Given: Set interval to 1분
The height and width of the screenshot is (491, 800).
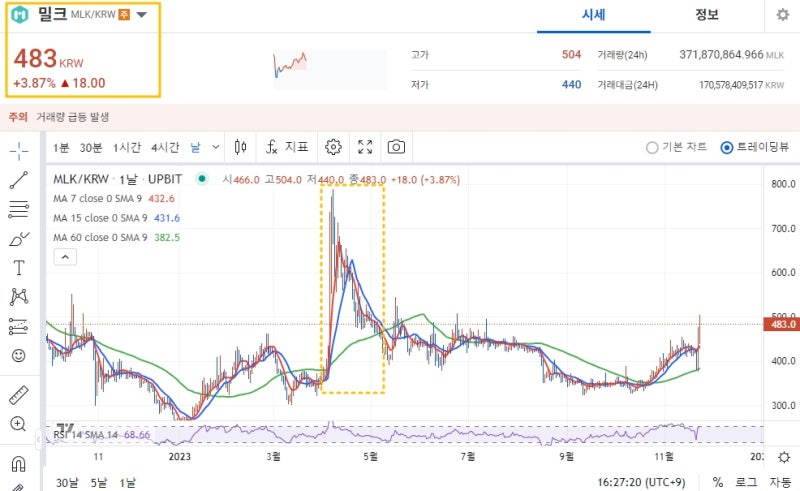Looking at the screenshot, I should point(61,148).
